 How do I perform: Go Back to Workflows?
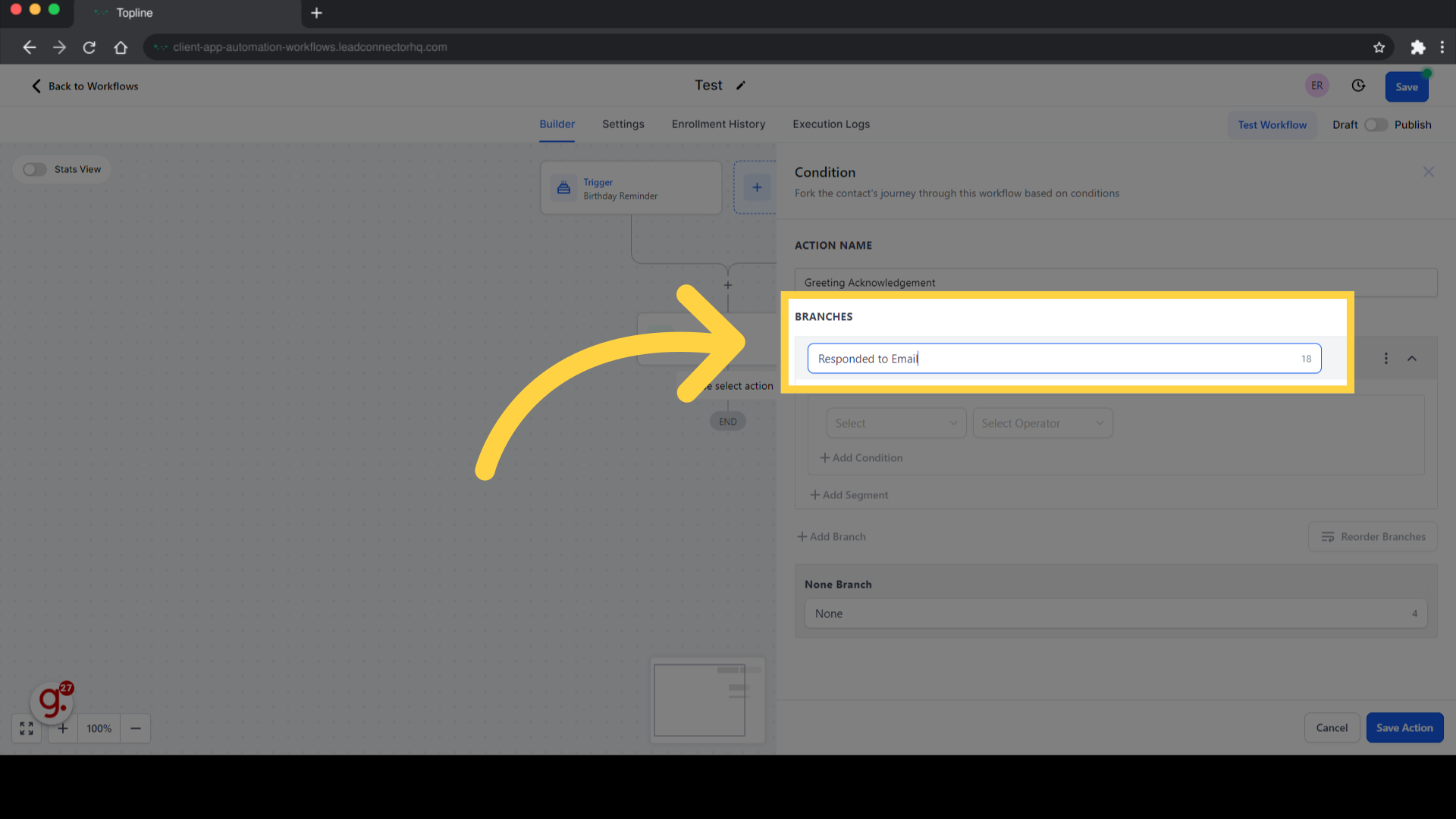[x=85, y=86]
